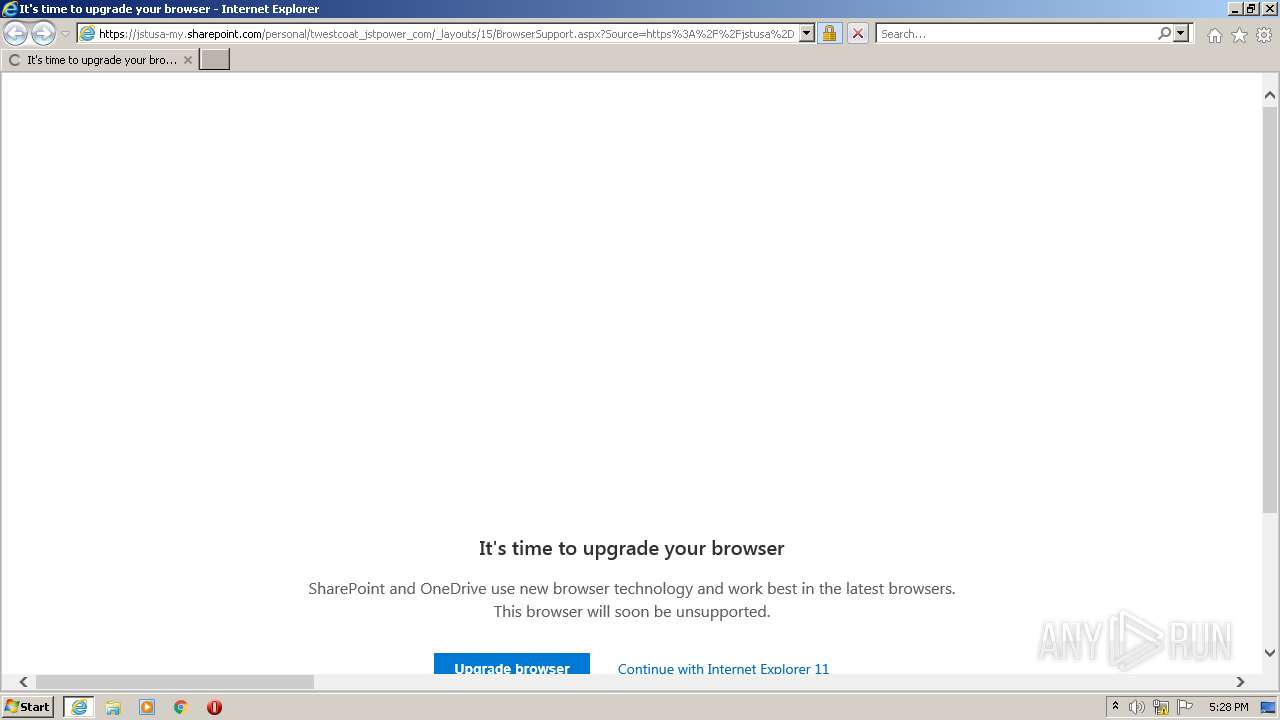This screenshot has width=1280, height=720.
Task: Show hidden system tray icons arrow
Action: (1115, 707)
